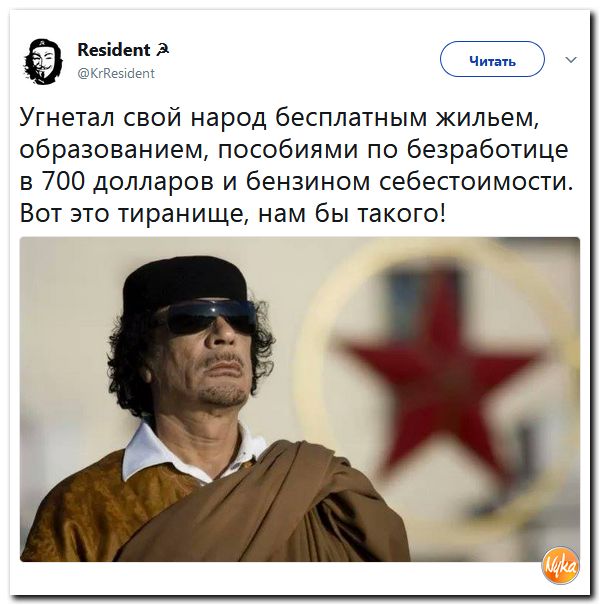
Task: Click the orange Nyka watermark logo
Action: [x=560, y=567]
